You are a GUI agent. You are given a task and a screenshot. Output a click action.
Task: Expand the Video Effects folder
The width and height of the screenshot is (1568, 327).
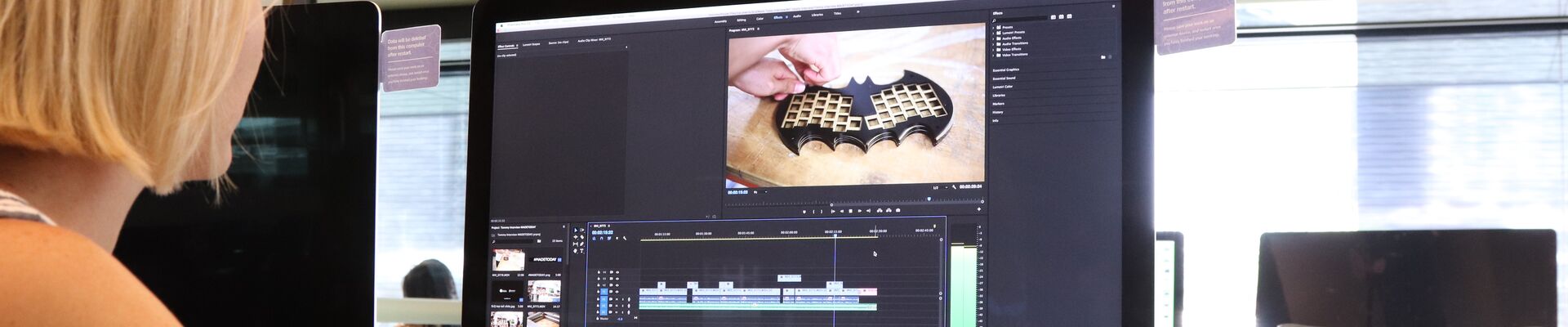click(993, 49)
